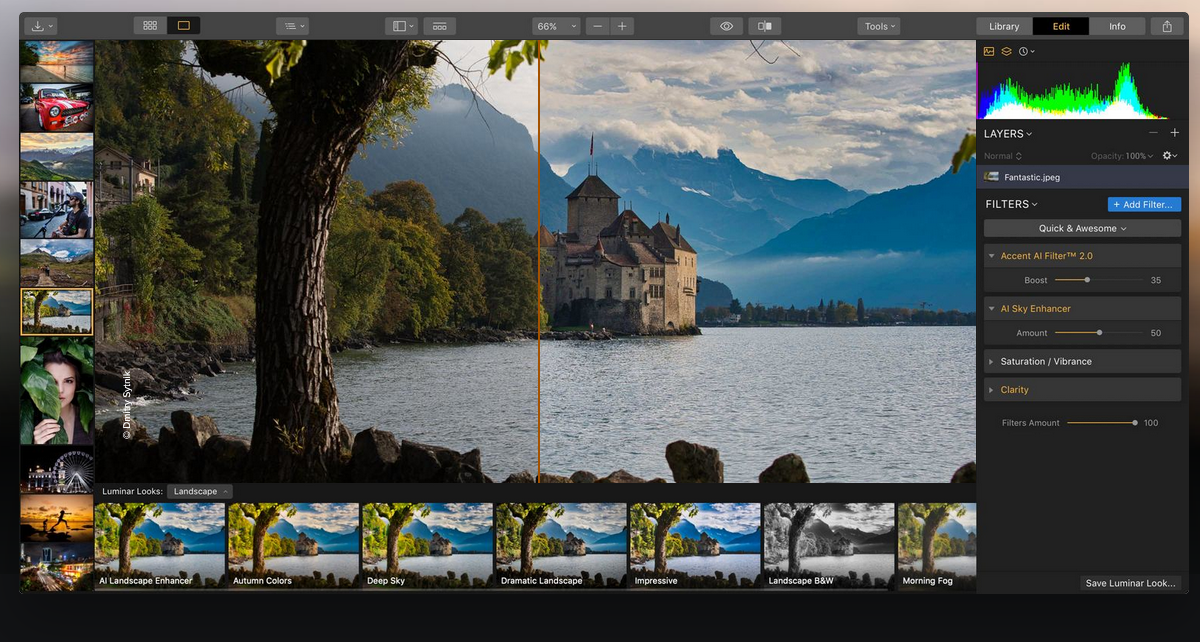Show the layers panel icon

pyautogui.click(x=1006, y=51)
